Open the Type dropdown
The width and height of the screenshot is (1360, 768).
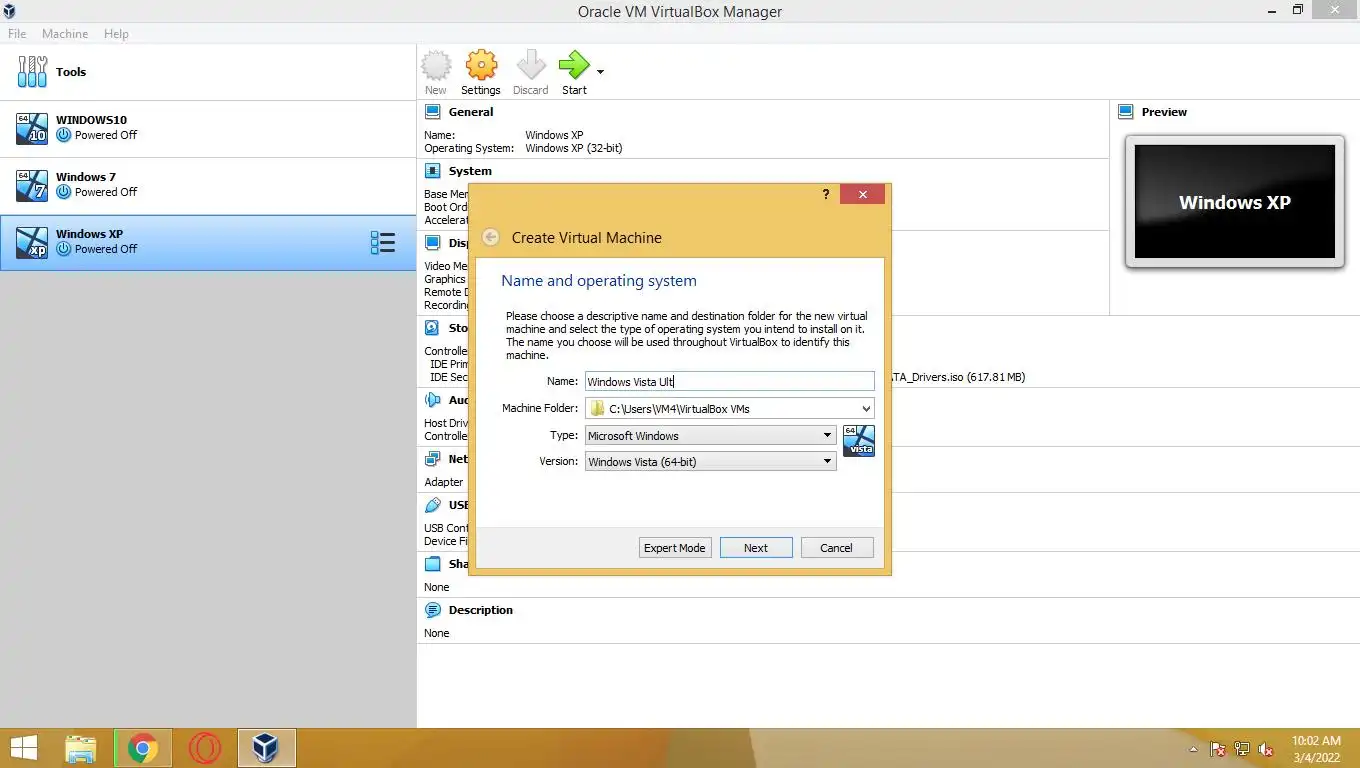711,435
